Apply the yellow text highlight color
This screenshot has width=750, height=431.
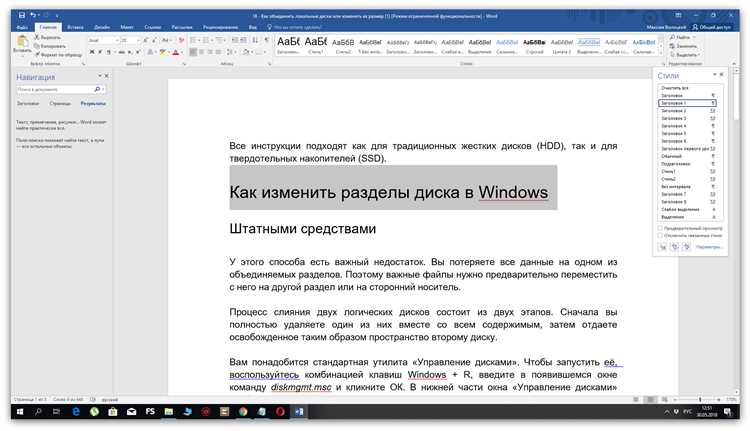point(163,52)
